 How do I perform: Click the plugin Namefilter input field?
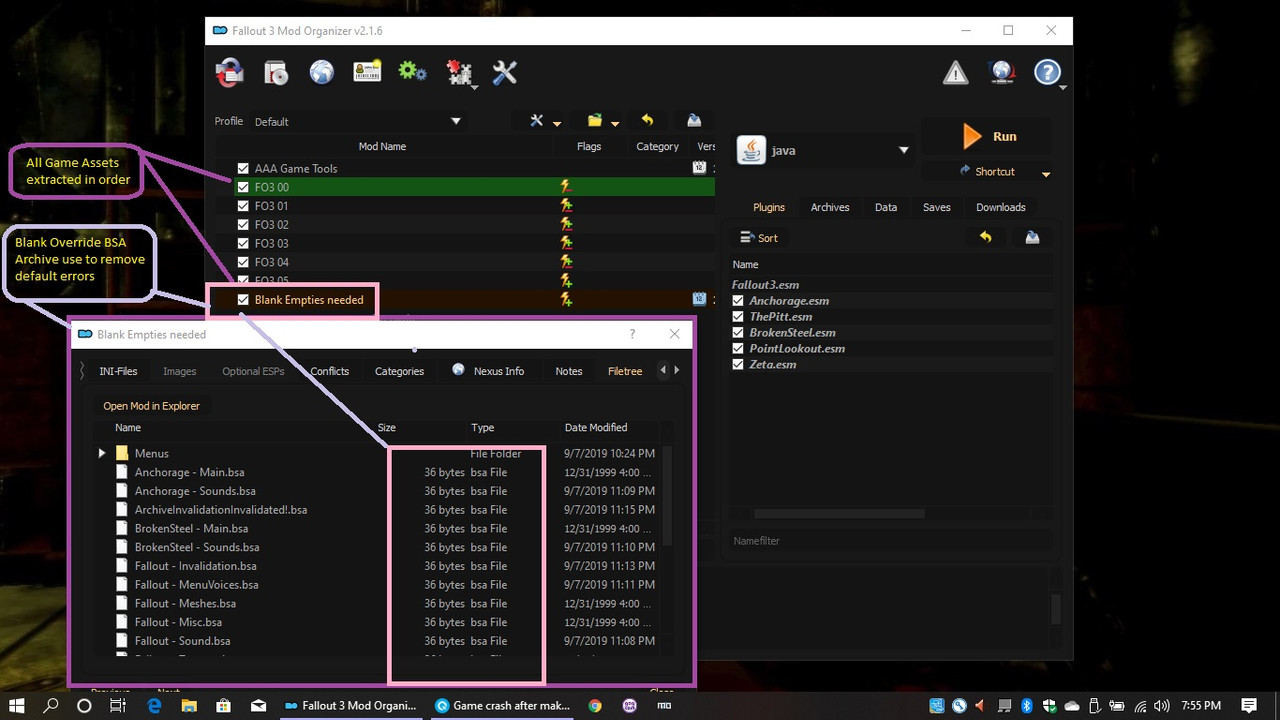[x=892, y=541]
